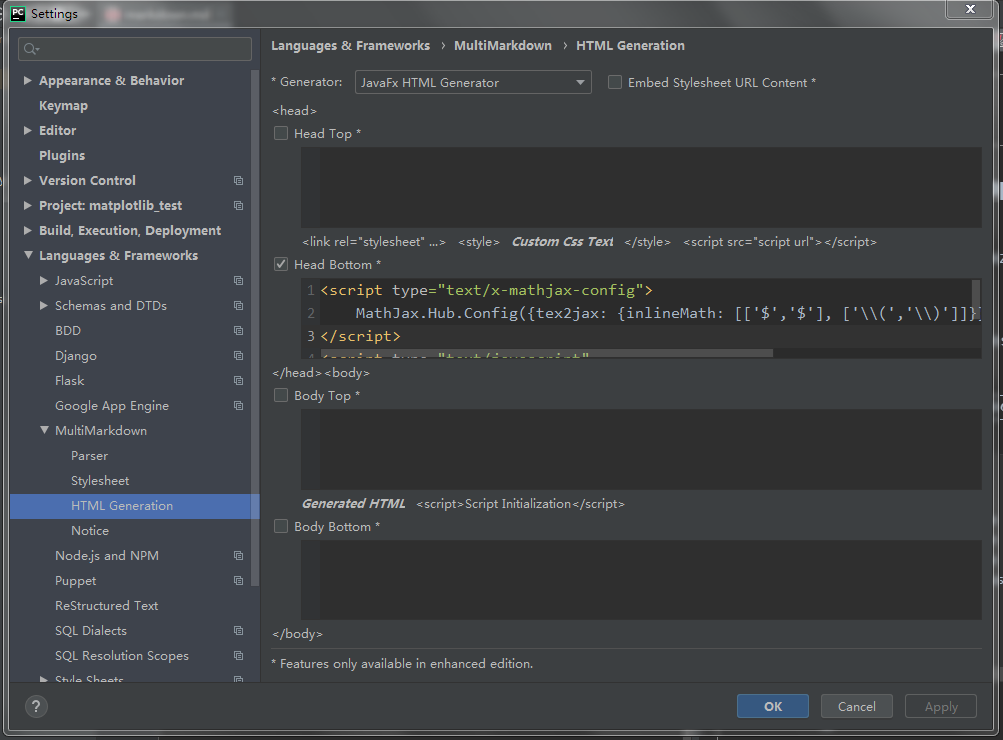Expand the Editor section arrow
This screenshot has height=740, width=1003.
tap(28, 130)
